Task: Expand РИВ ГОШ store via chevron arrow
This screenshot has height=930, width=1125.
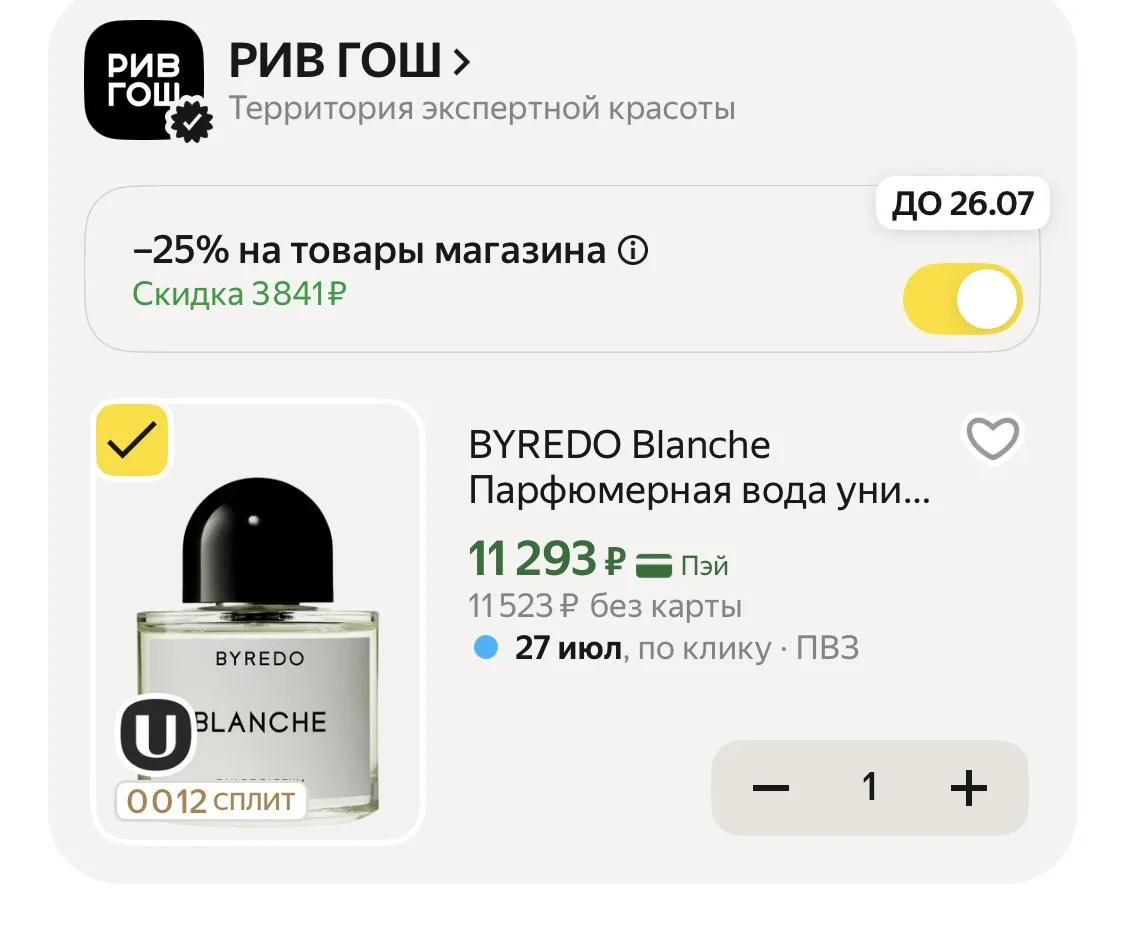Action: [x=462, y=62]
